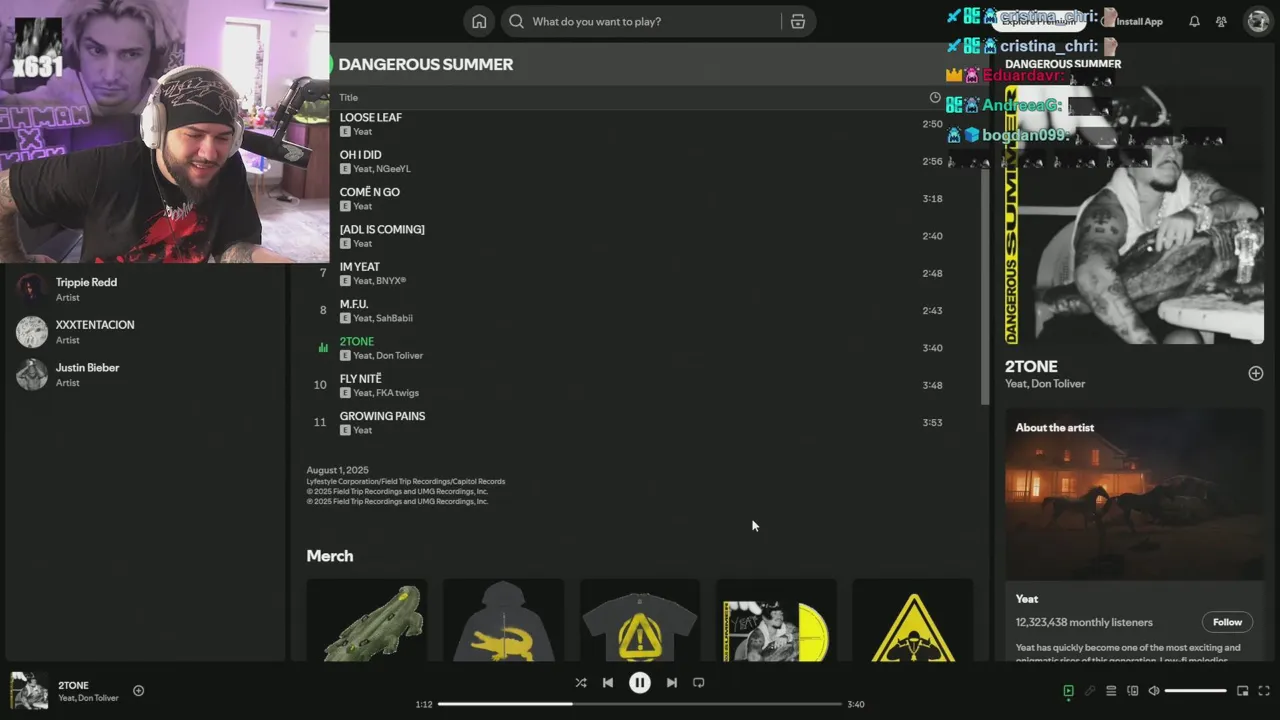Image resolution: width=1280 pixels, height=720 pixels.
Task: Click the clock duration column header
Action: click(x=935, y=97)
